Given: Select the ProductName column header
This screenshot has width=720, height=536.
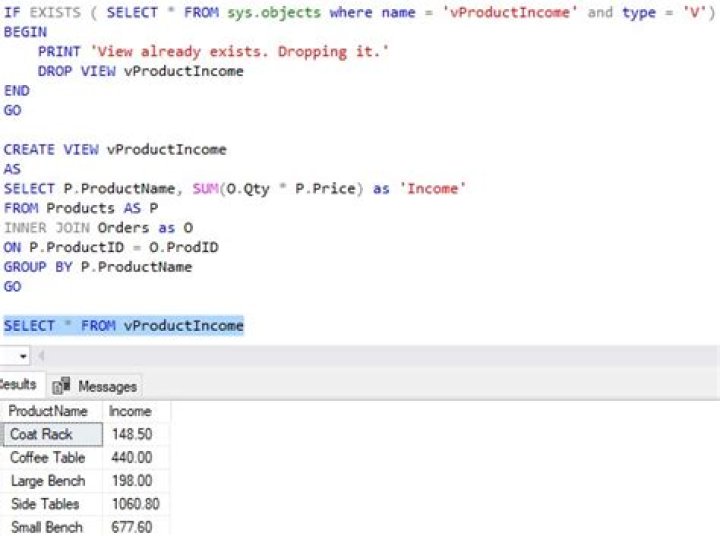Looking at the screenshot, I should [48, 411].
